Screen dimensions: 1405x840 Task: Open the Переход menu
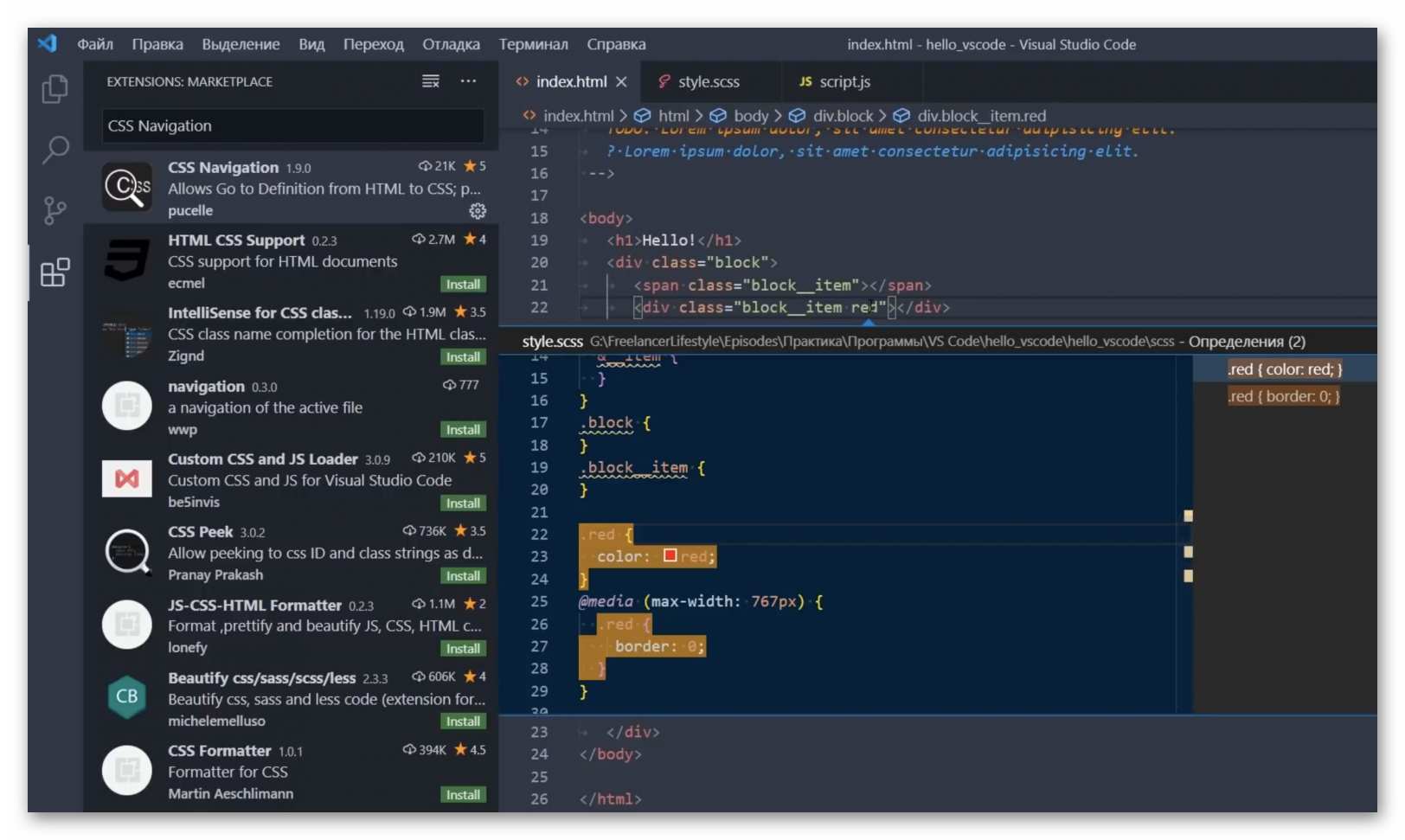tap(374, 44)
